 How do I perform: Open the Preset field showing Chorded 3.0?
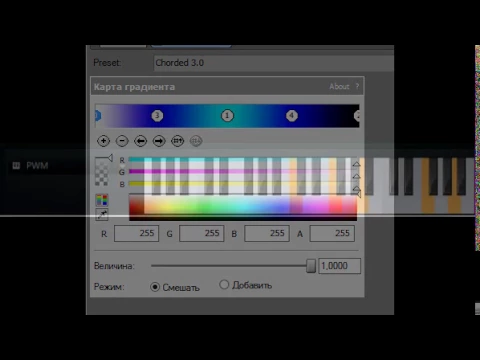point(273,63)
